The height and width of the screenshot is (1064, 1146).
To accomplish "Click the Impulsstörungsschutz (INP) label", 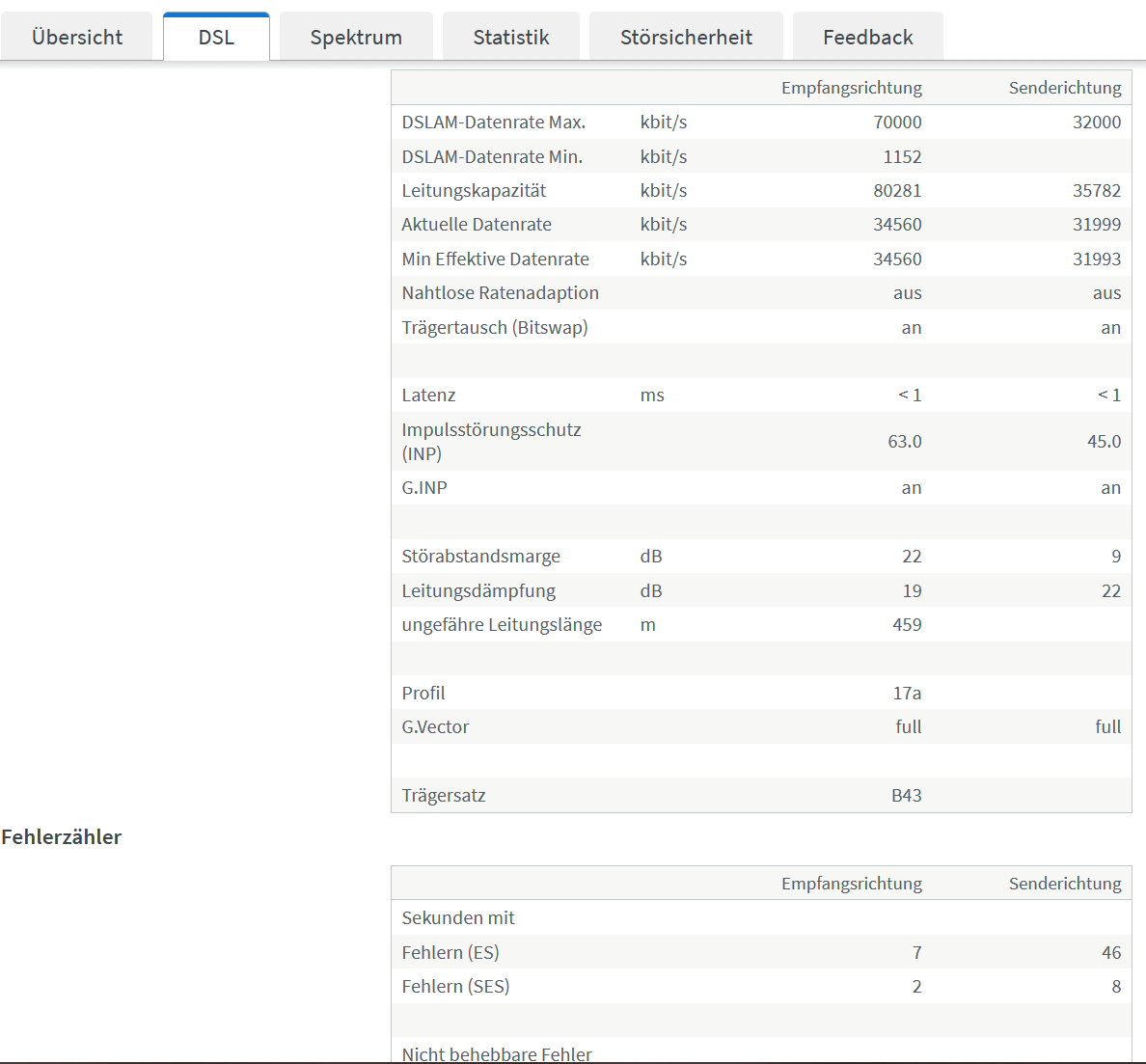I will point(491,442).
